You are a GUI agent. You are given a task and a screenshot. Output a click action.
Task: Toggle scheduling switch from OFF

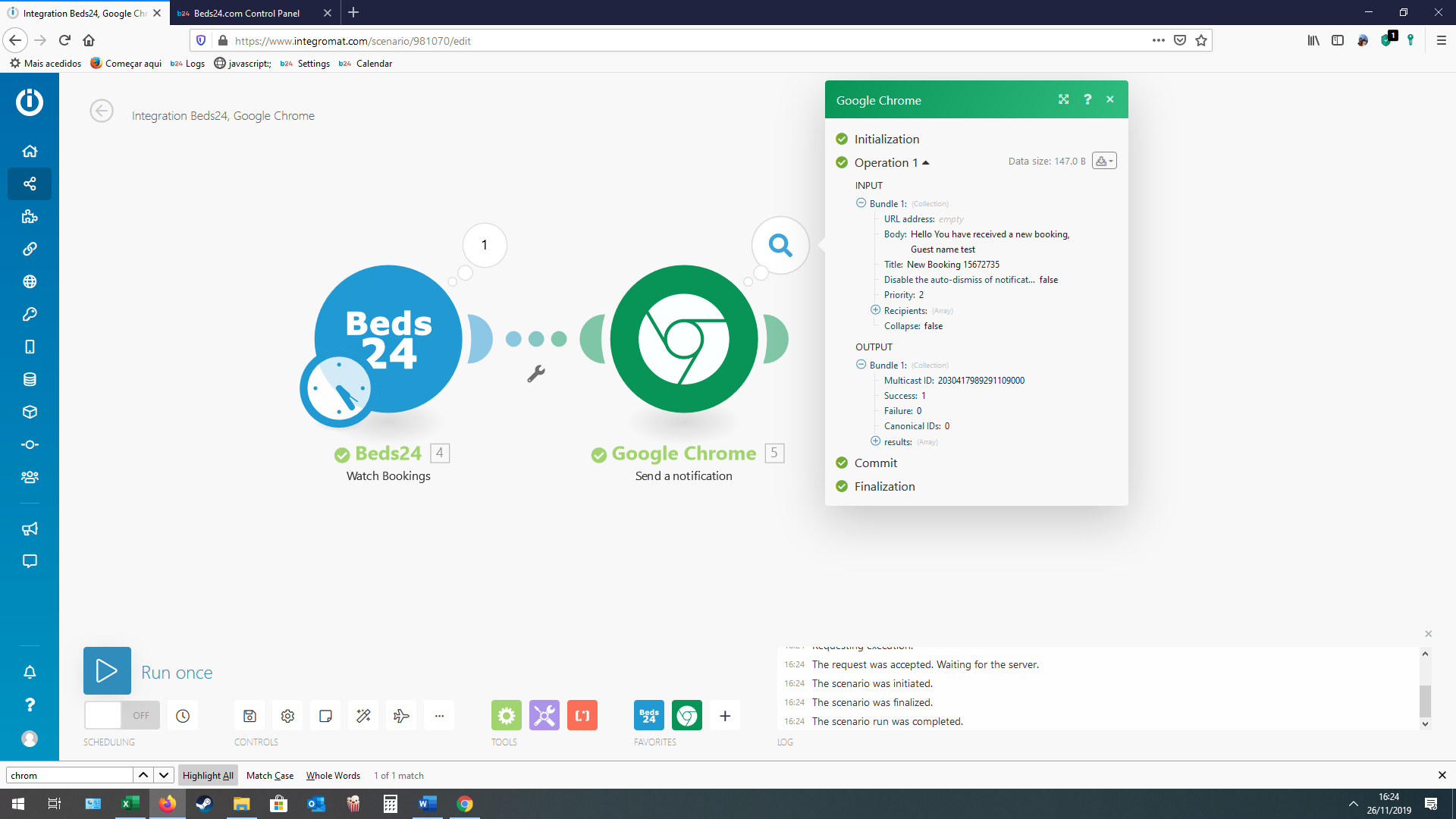coord(122,715)
